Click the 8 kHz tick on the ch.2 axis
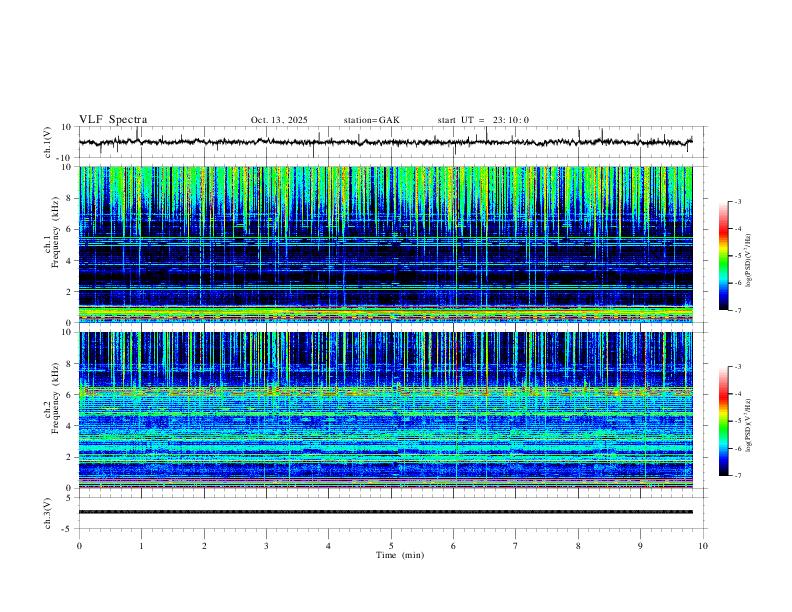Screen dimensions: 792x612 (68, 364)
